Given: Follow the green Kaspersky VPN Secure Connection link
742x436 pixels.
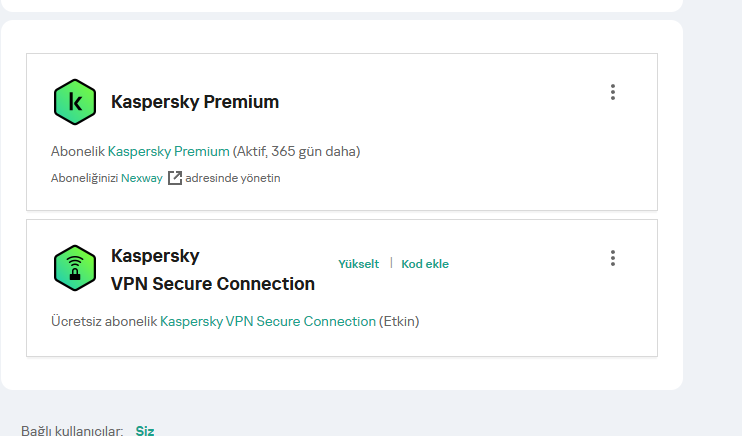Looking at the screenshot, I should pos(268,322).
